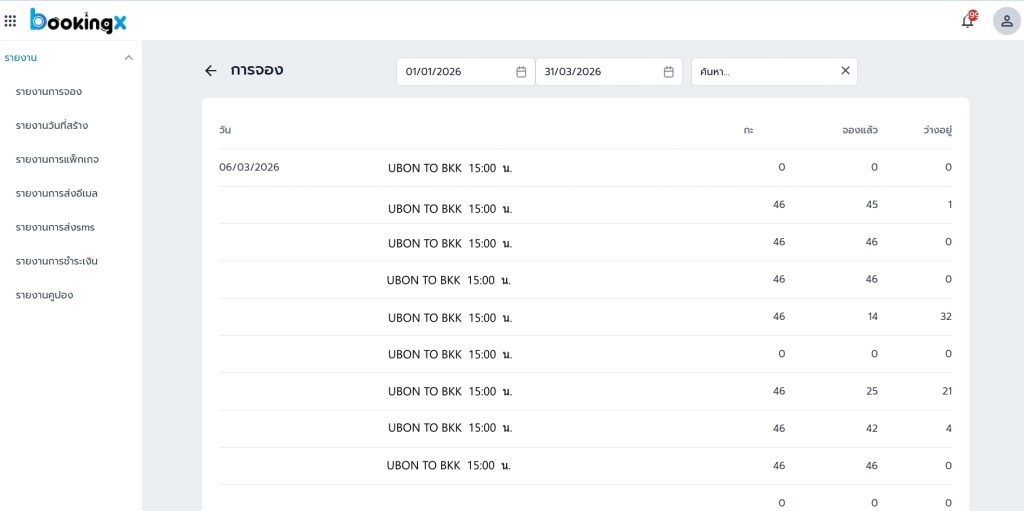Click the BookingX logo
This screenshot has height=511, width=1024.
pos(78,20)
